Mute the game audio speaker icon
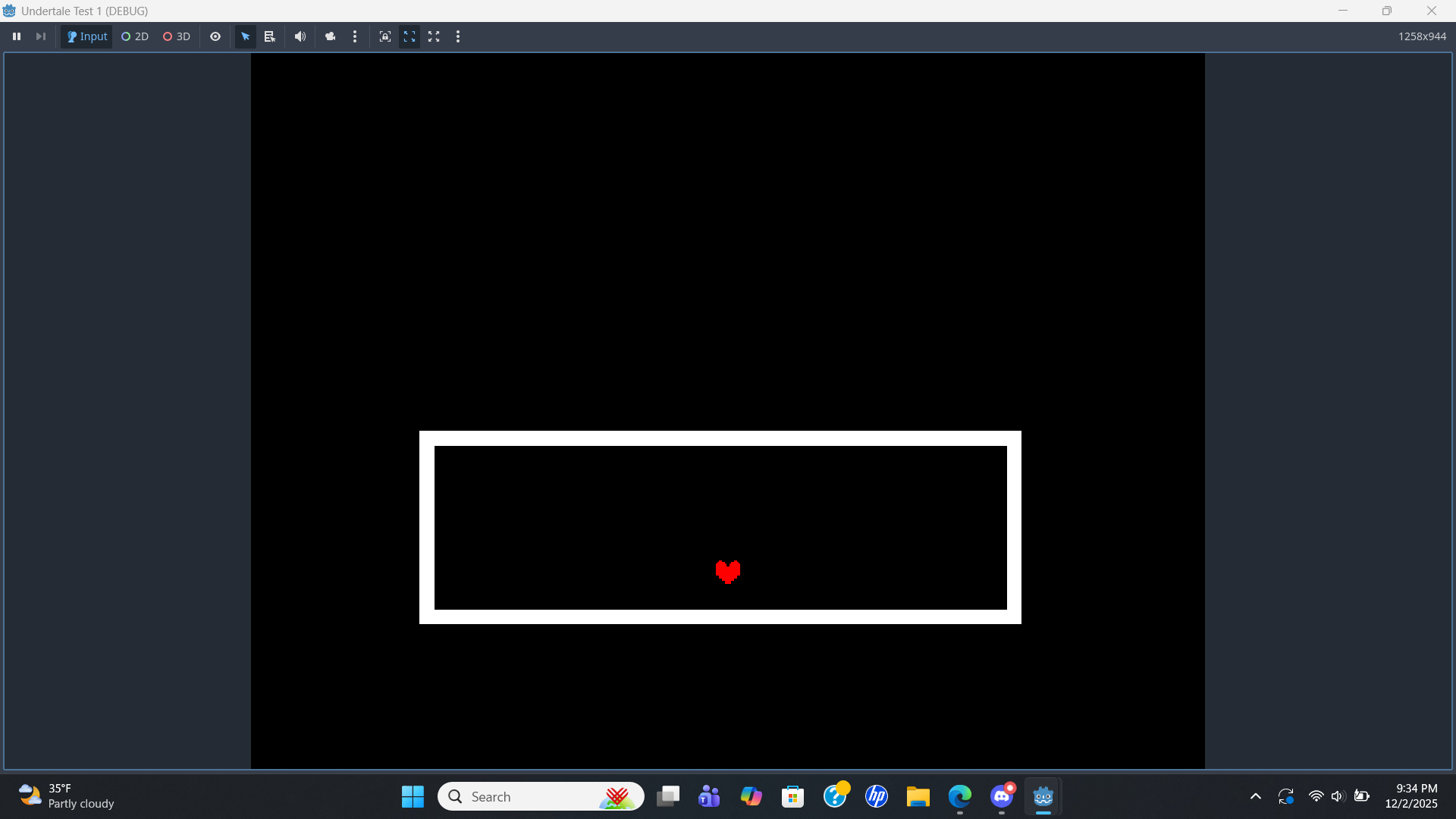The width and height of the screenshot is (1456, 819). [x=300, y=36]
